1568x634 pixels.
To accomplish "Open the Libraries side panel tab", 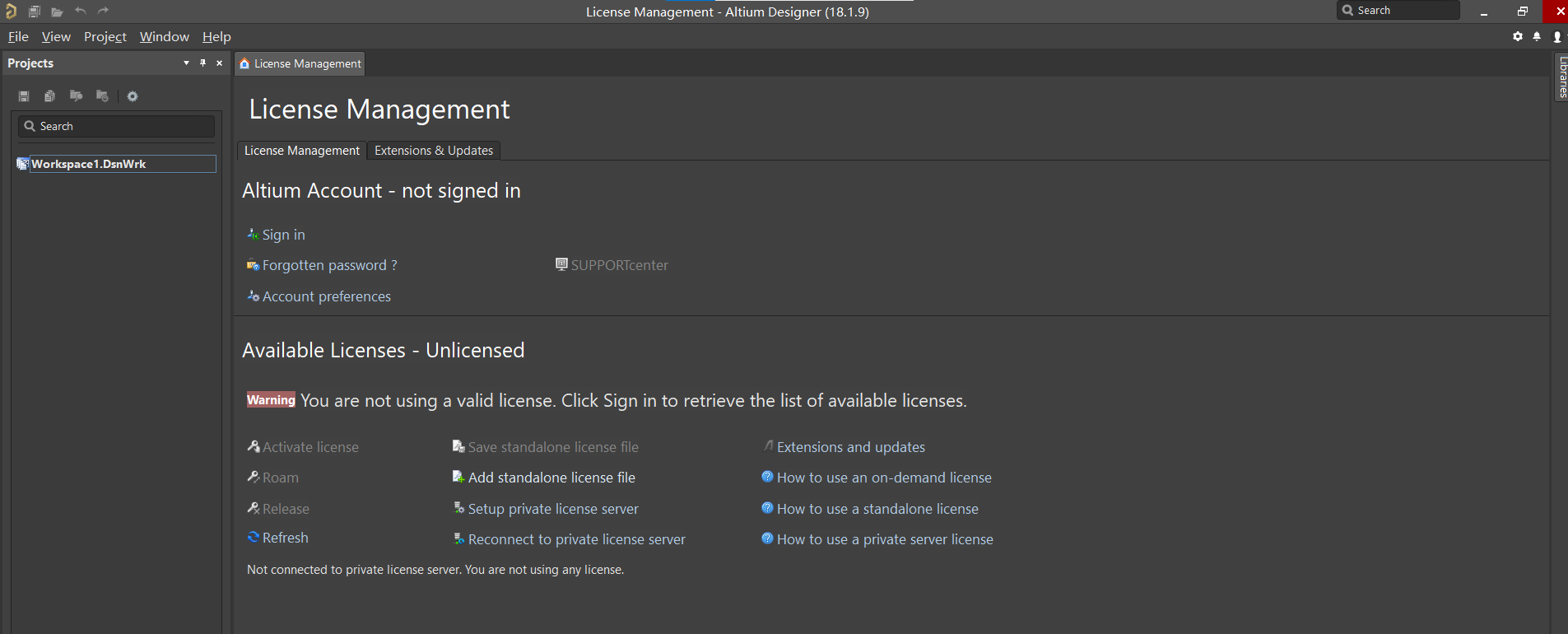I will click(x=1561, y=77).
